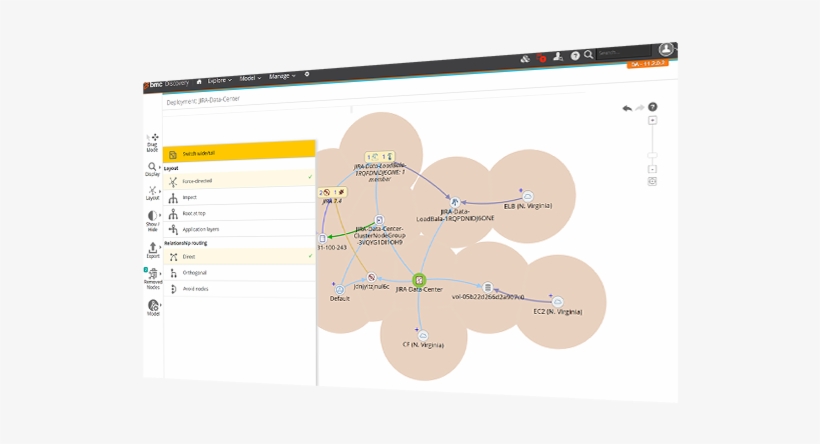820x444 pixels.
Task: Open the red alert status icon
Action: pos(542,58)
